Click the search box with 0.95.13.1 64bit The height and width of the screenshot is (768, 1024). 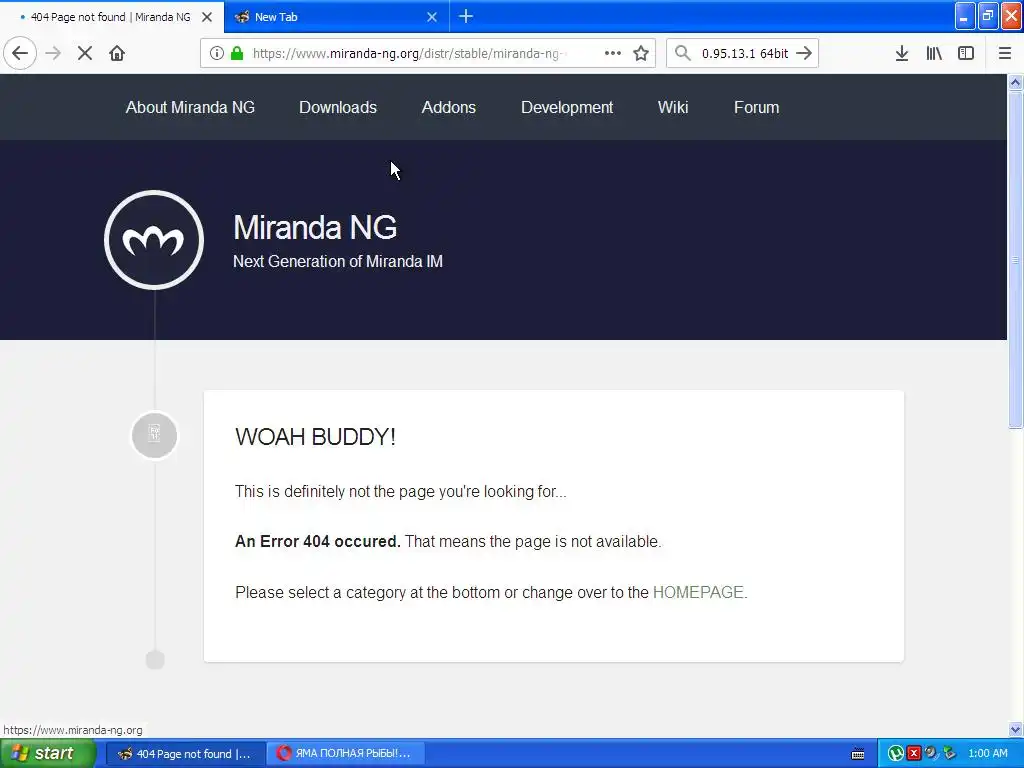tap(744, 54)
